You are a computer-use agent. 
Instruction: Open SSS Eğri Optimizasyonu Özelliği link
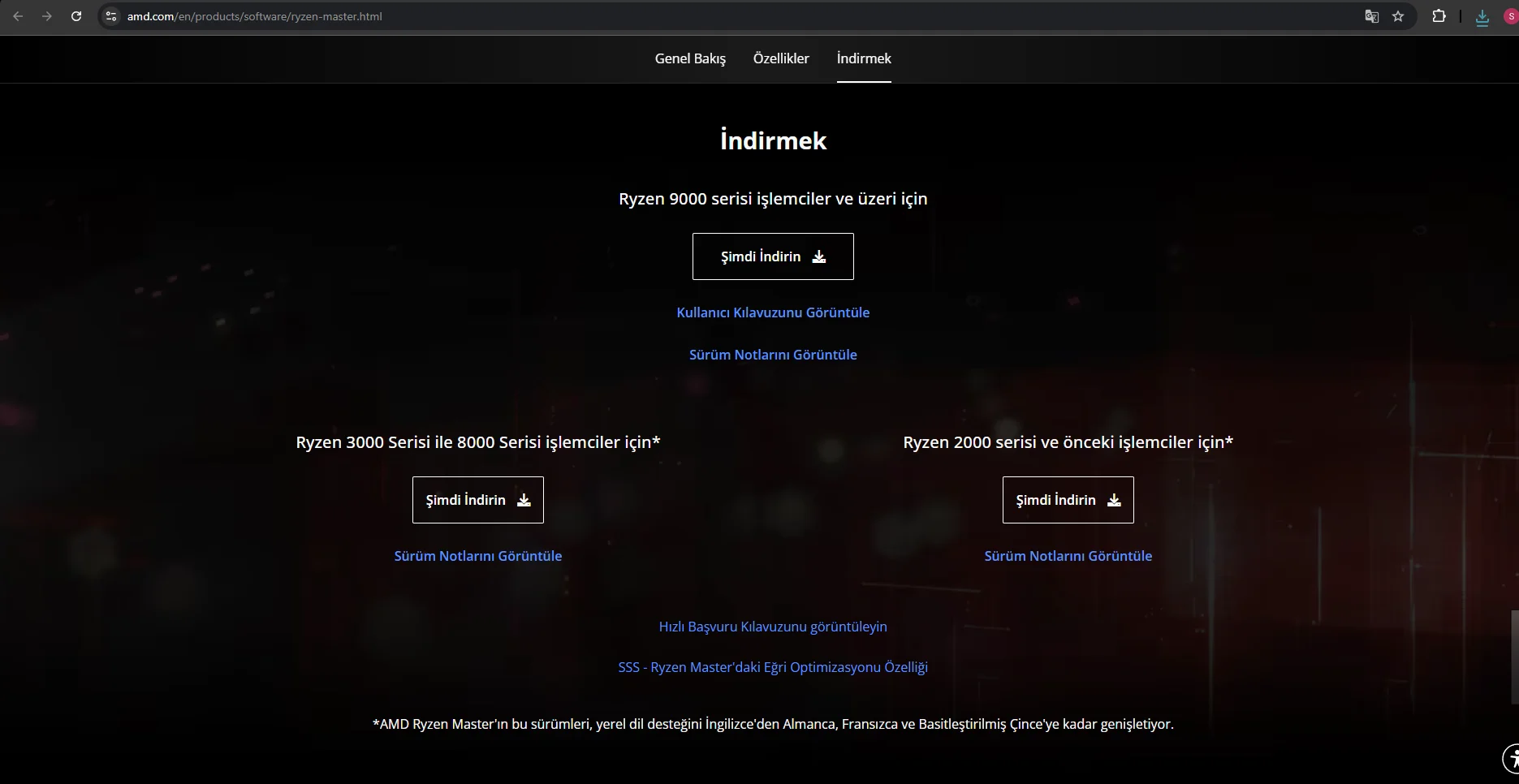click(773, 667)
